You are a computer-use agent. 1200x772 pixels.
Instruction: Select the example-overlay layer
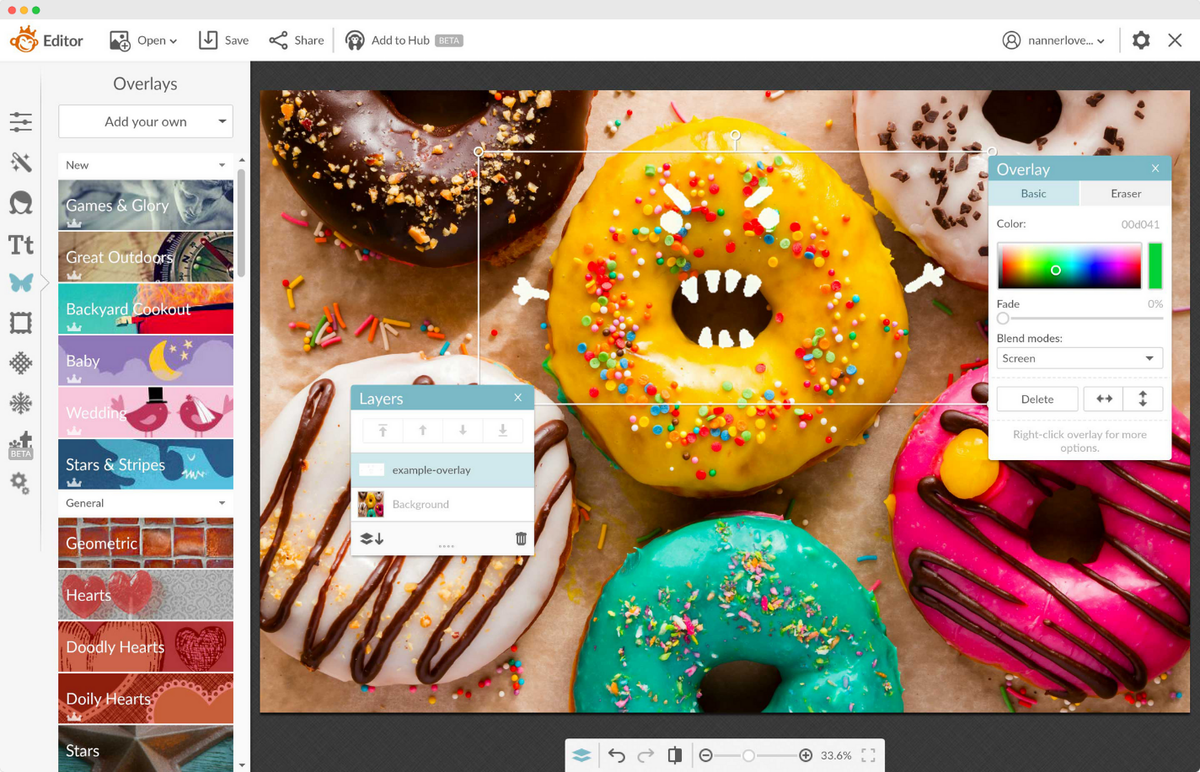point(442,470)
